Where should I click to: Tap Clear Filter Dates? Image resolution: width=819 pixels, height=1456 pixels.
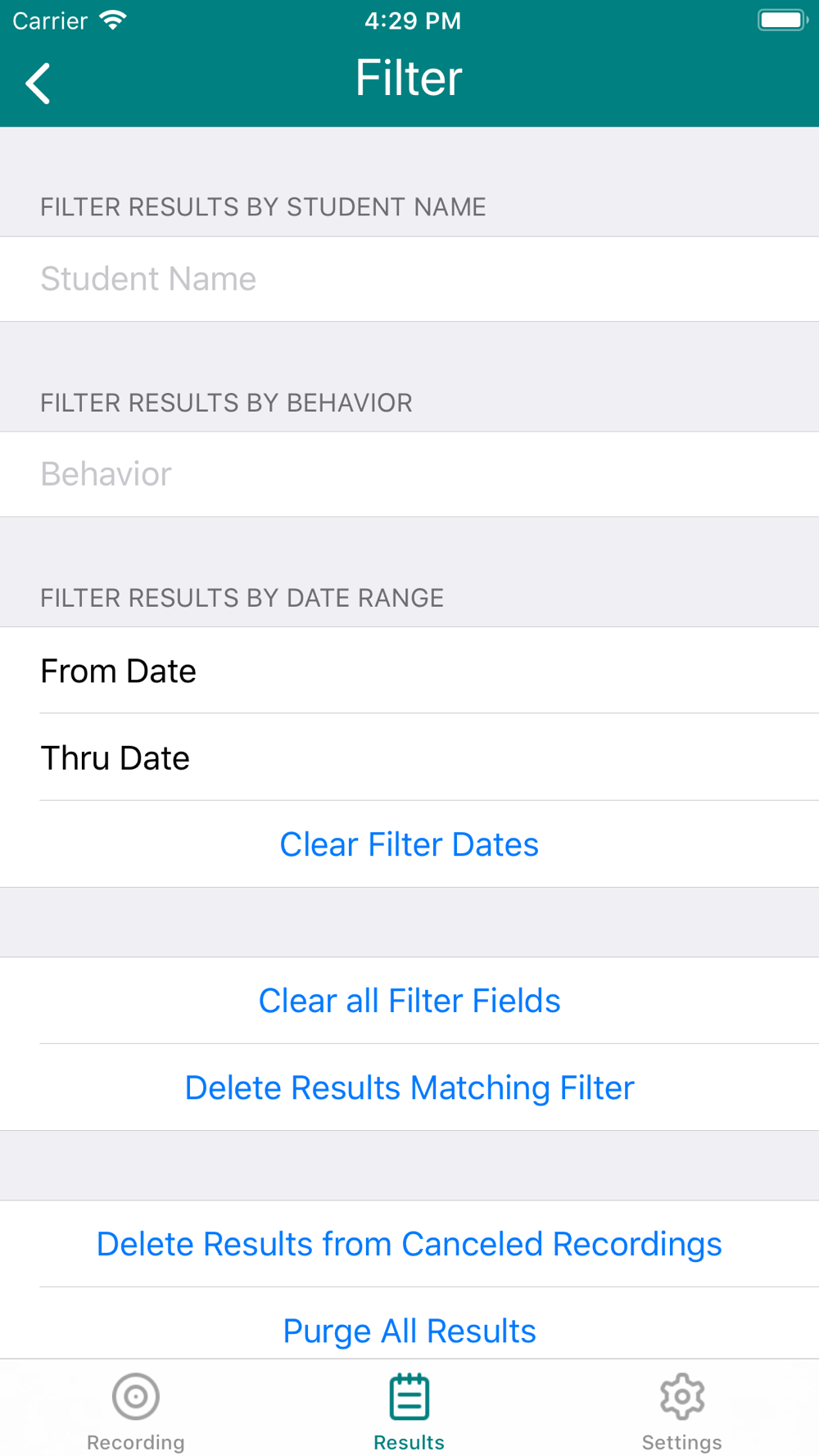tap(409, 844)
